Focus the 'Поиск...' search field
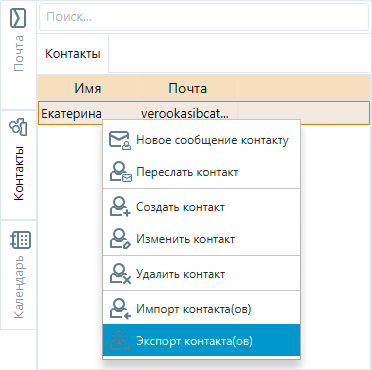Image resolution: width=372 pixels, height=370 pixels. click(204, 17)
